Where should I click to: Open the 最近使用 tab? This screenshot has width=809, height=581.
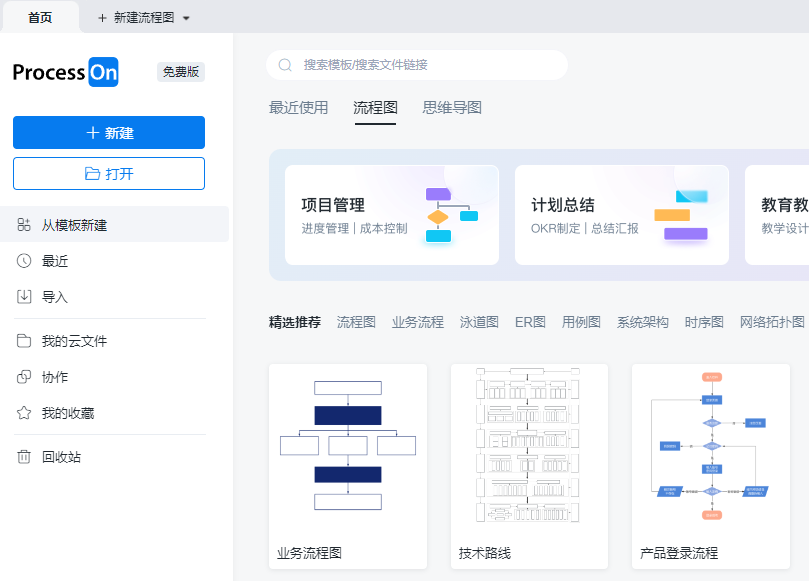[x=298, y=108]
